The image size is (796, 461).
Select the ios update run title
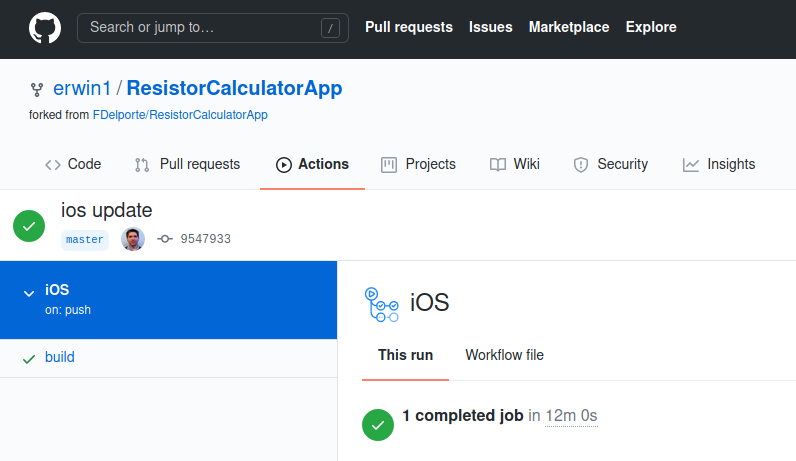(107, 210)
